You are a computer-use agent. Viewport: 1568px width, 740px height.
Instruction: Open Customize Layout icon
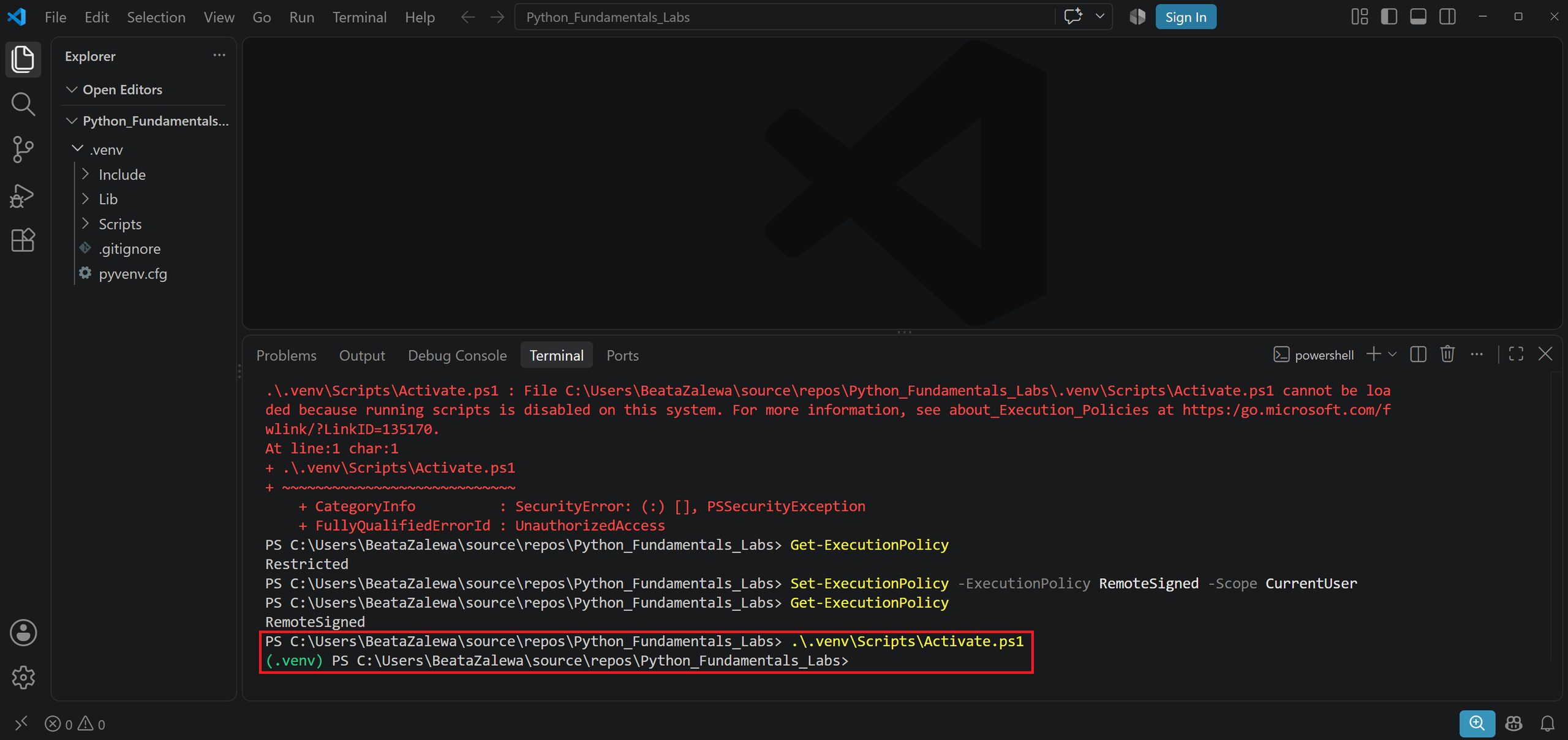[x=1359, y=17]
